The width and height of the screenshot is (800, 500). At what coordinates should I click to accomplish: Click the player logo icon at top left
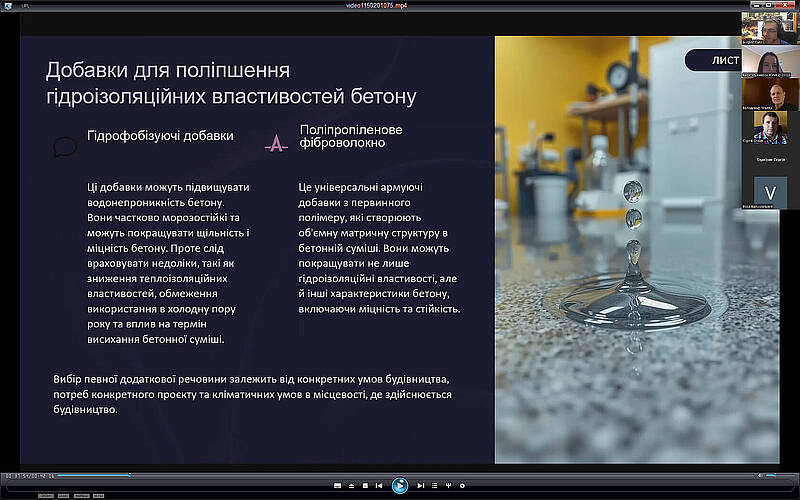coord(8,6)
